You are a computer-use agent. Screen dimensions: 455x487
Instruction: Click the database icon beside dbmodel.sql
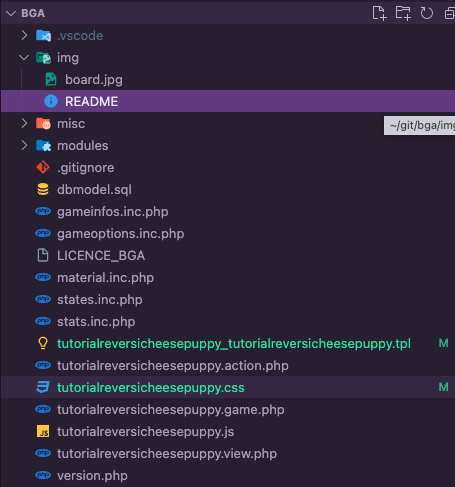pyautogui.click(x=43, y=189)
